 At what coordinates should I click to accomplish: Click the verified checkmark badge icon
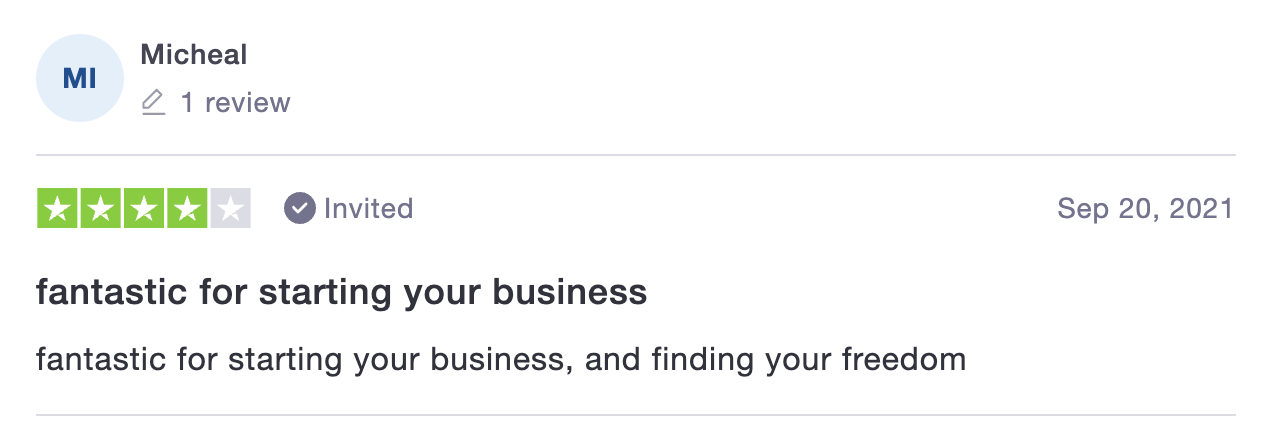click(x=299, y=208)
